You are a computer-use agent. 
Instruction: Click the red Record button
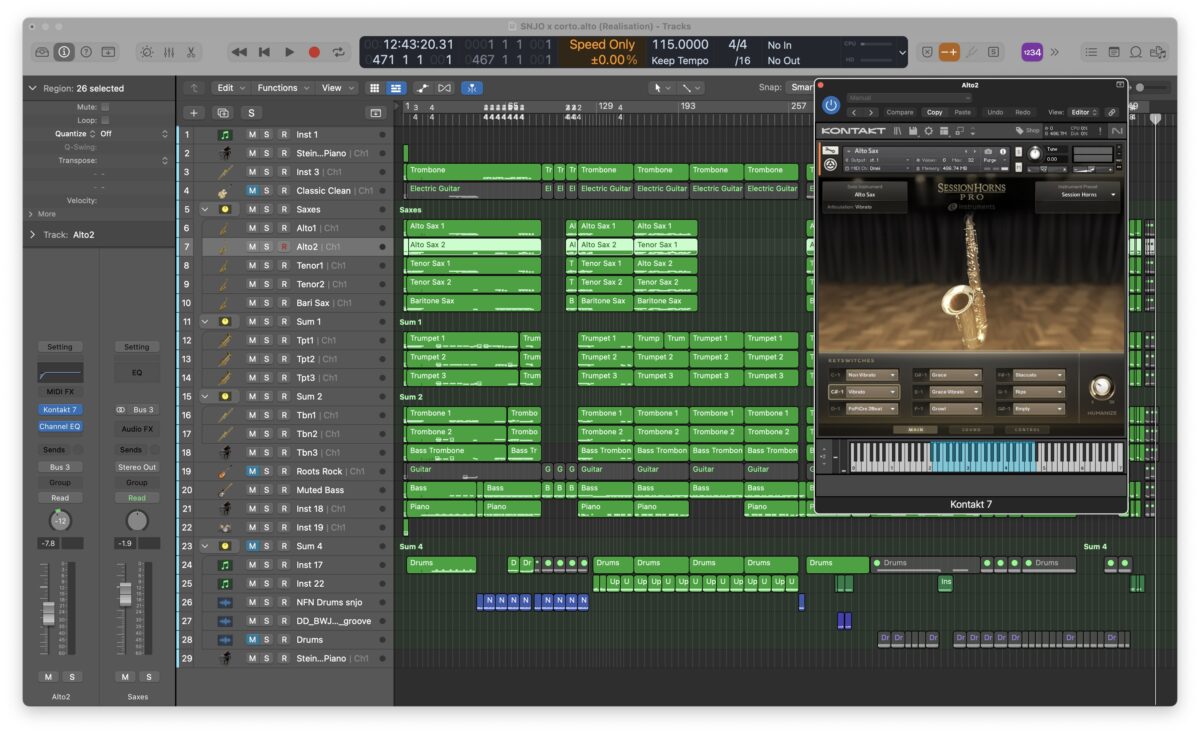(314, 52)
